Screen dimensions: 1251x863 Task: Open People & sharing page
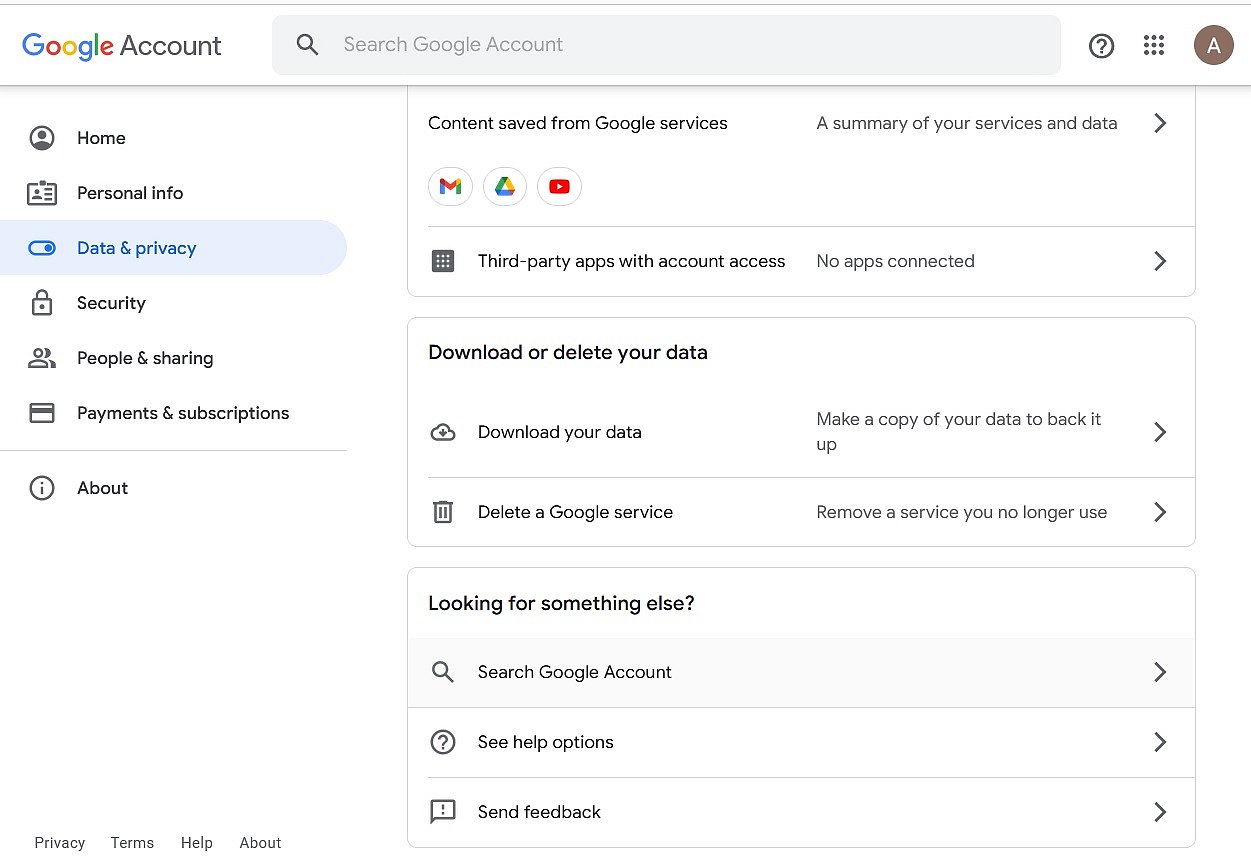173,358
